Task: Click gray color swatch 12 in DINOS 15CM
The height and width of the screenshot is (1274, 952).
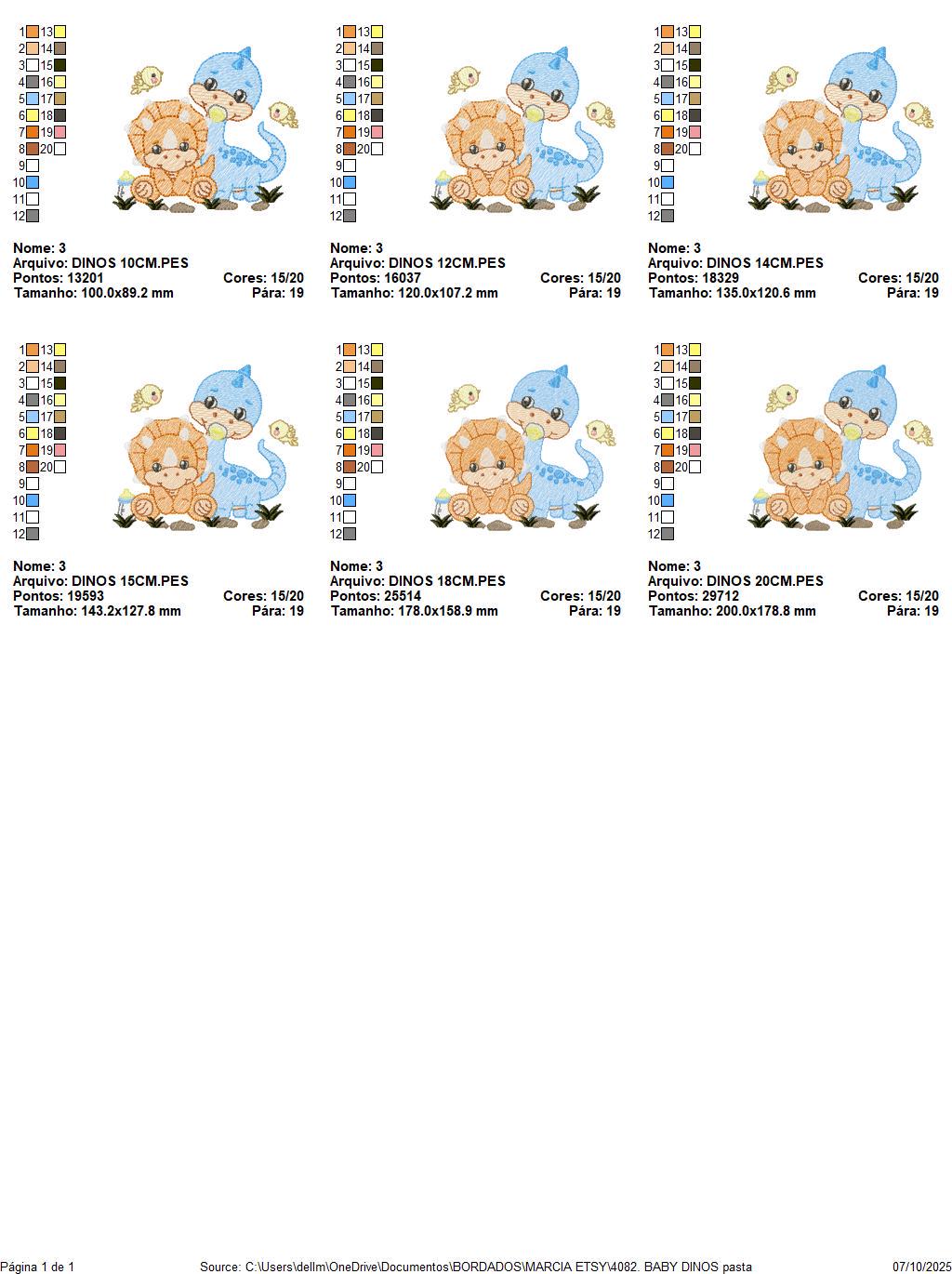Action: [33, 534]
